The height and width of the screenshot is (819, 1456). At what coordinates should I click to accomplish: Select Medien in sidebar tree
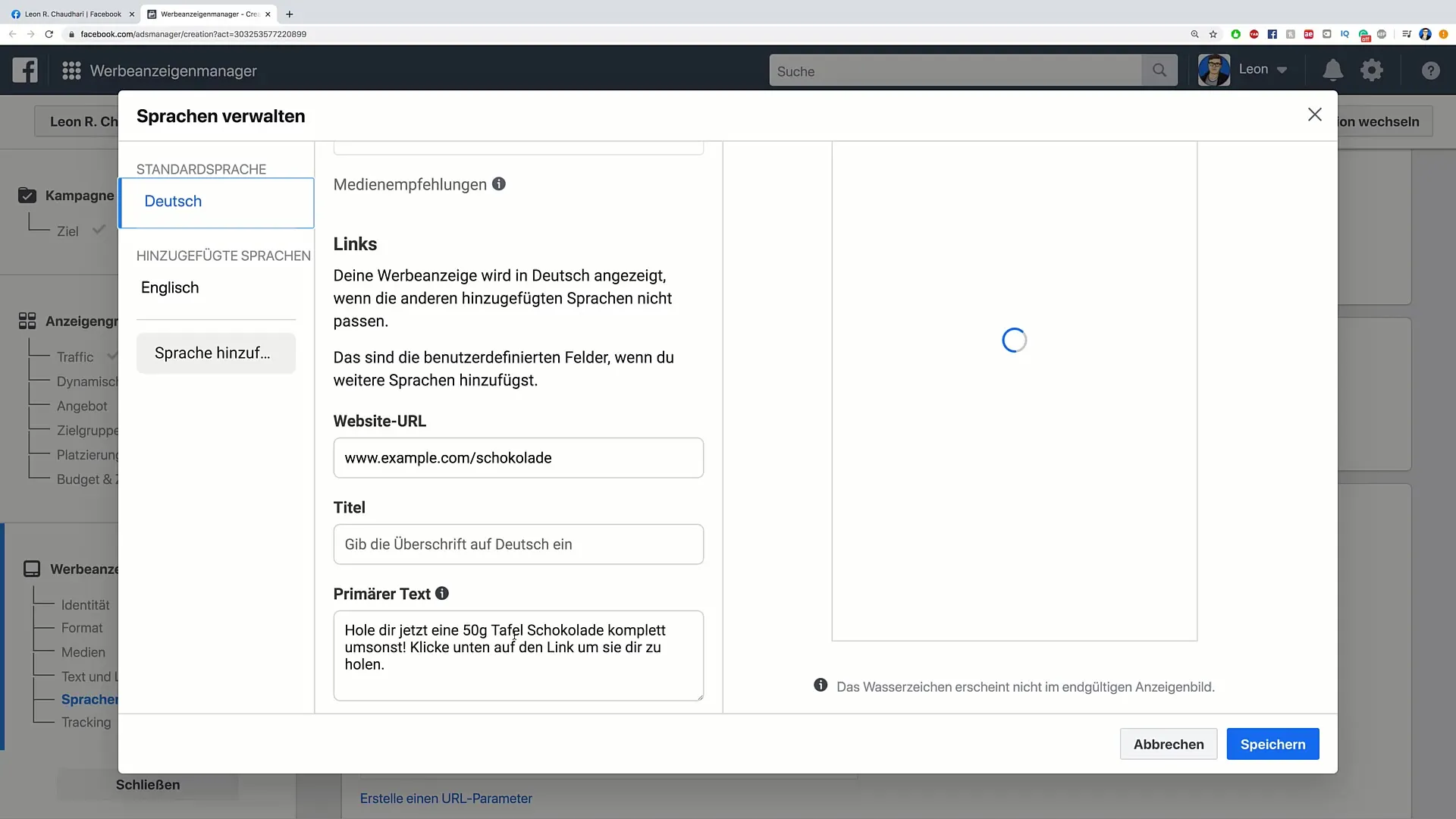pyautogui.click(x=83, y=652)
